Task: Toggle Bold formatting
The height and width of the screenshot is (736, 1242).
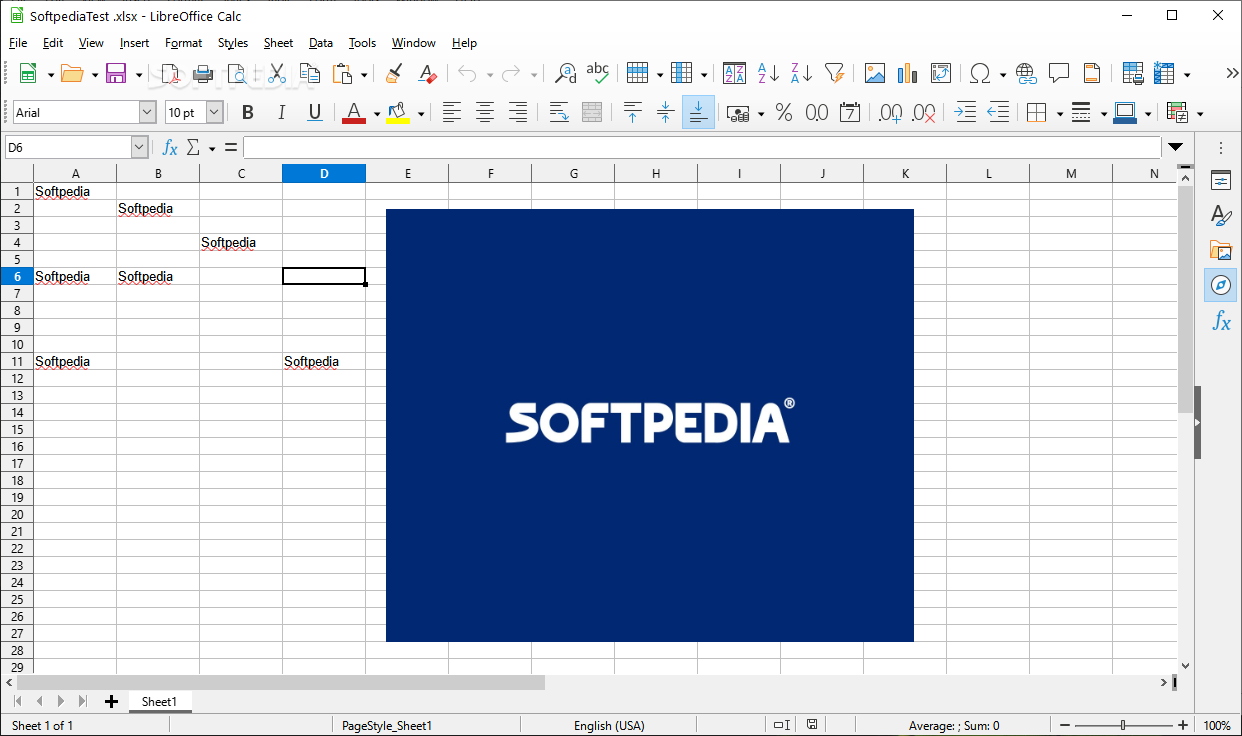Action: pos(248,113)
